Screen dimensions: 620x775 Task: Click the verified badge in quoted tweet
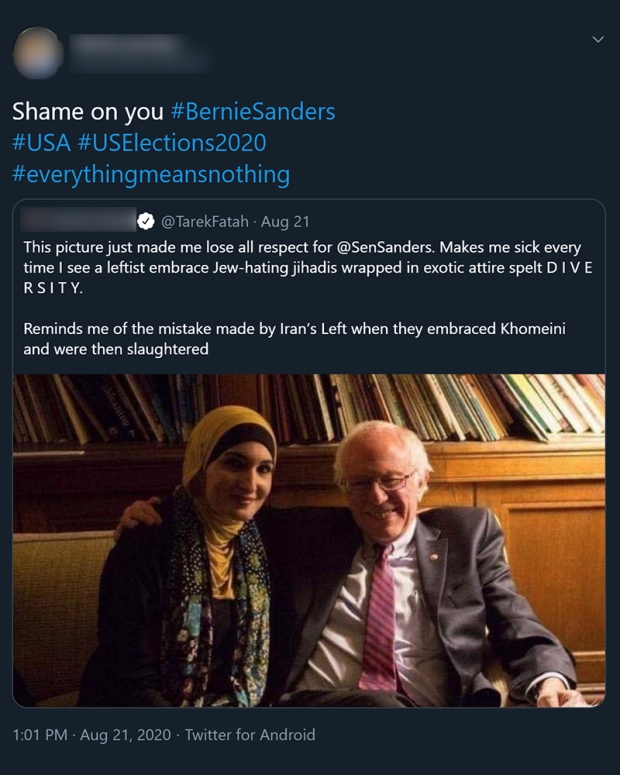[x=145, y=221]
